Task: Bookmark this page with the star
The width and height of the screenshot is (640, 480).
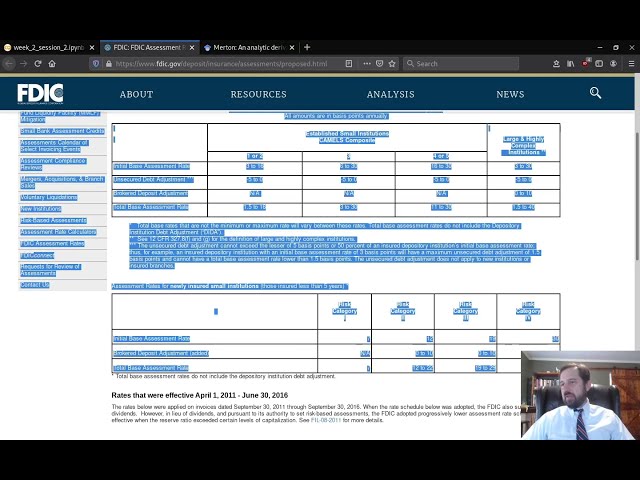Action: coord(392,64)
